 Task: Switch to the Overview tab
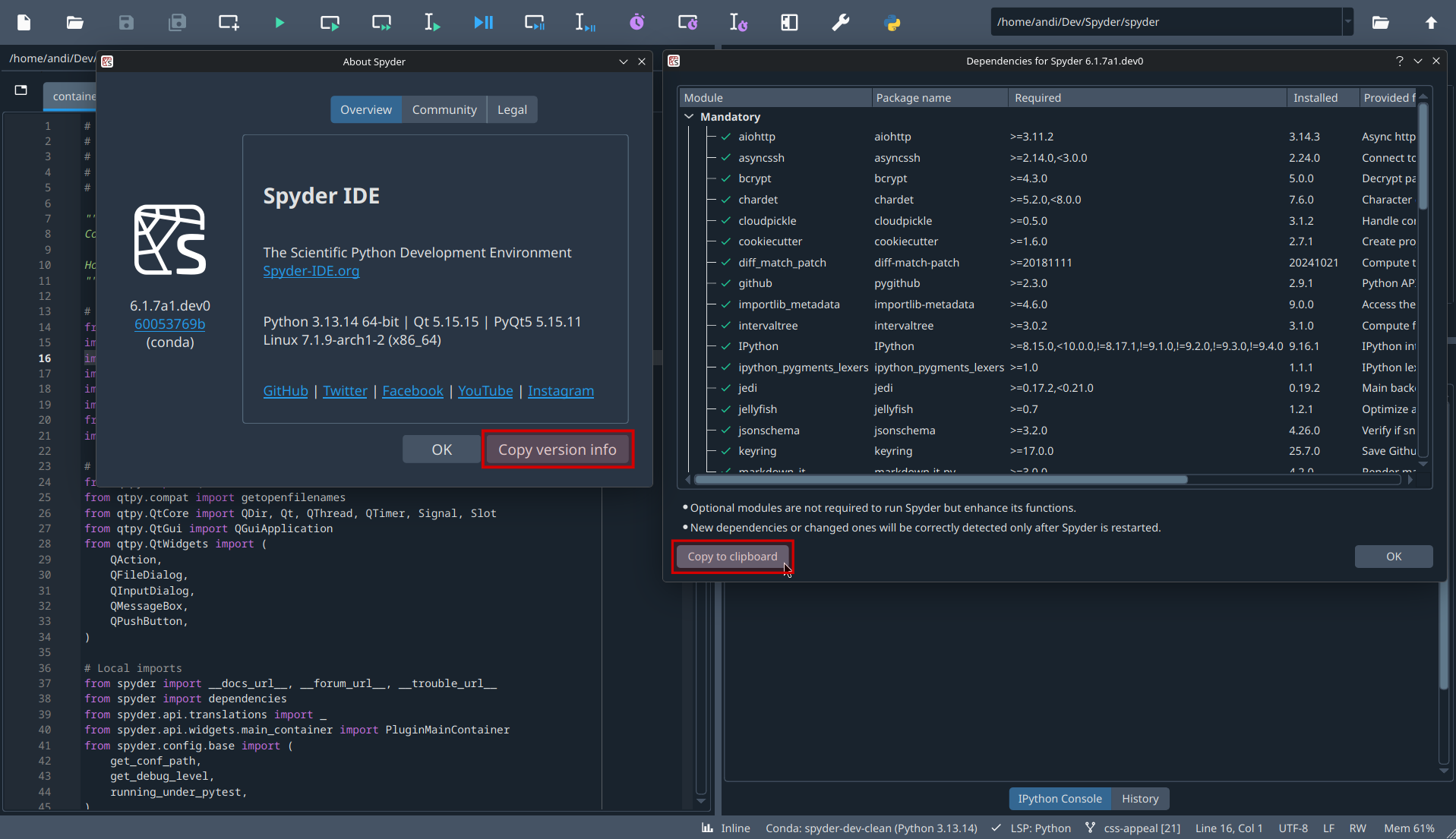[366, 109]
